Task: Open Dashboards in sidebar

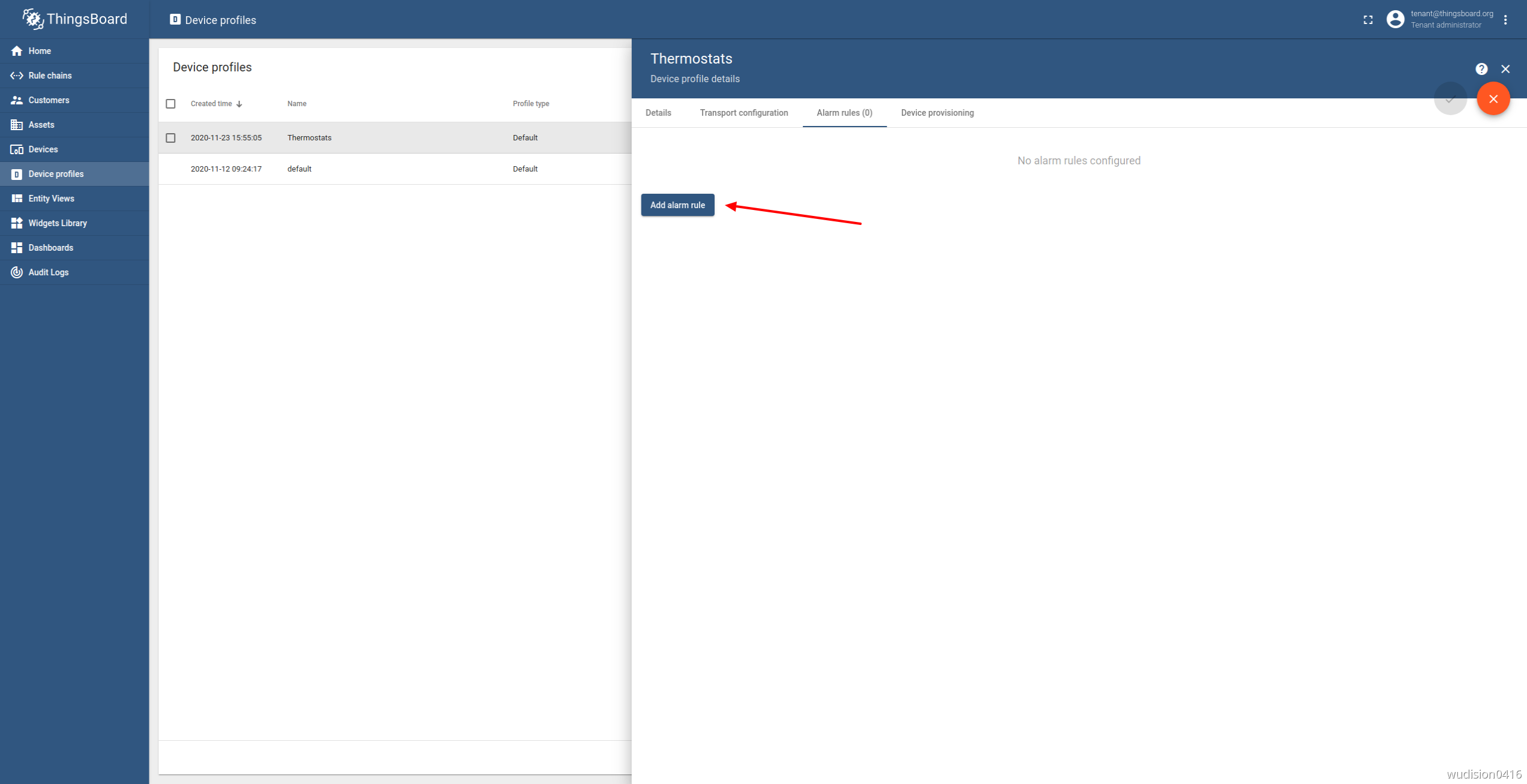Action: [50, 248]
